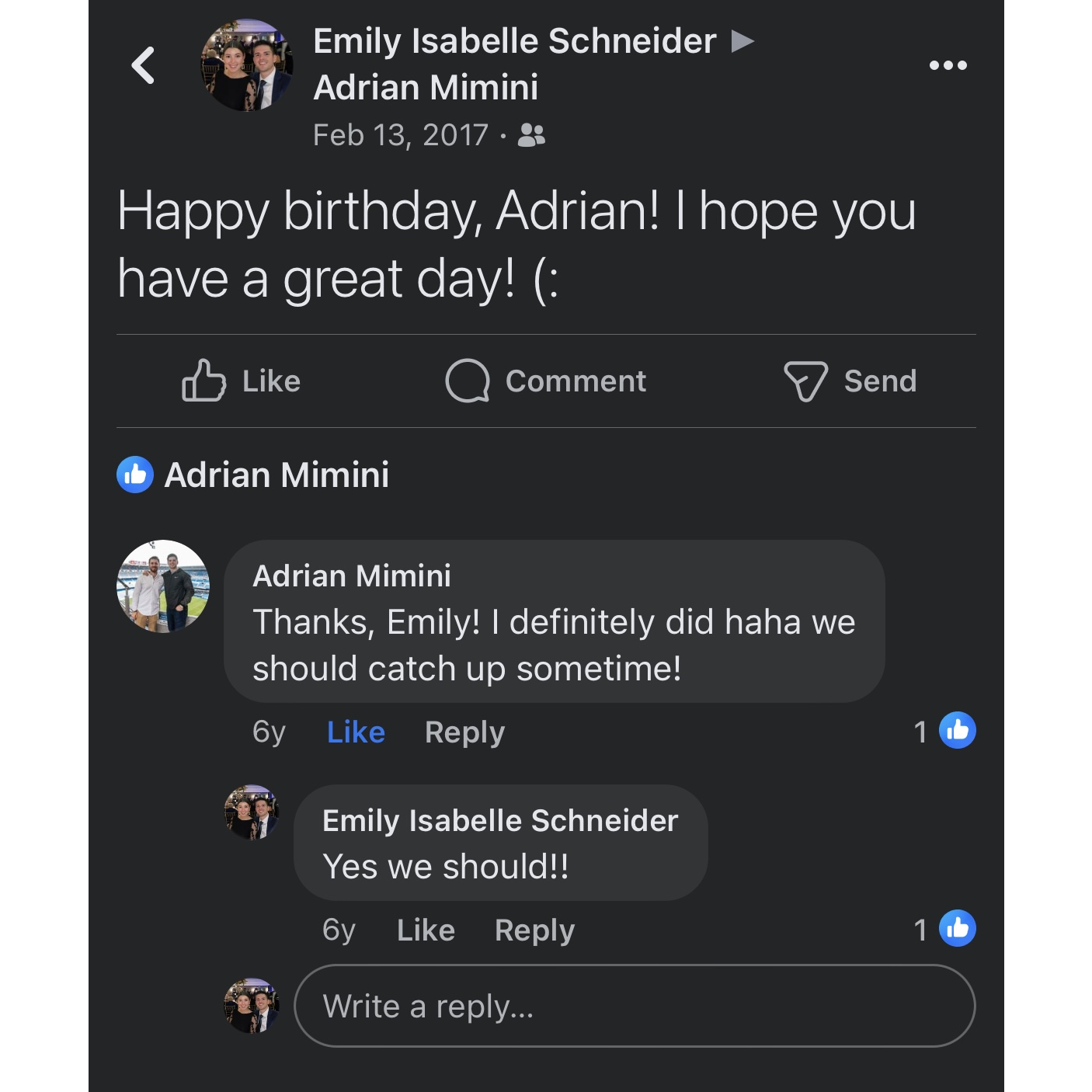Reply to Adrian Mimini's comment

click(464, 732)
